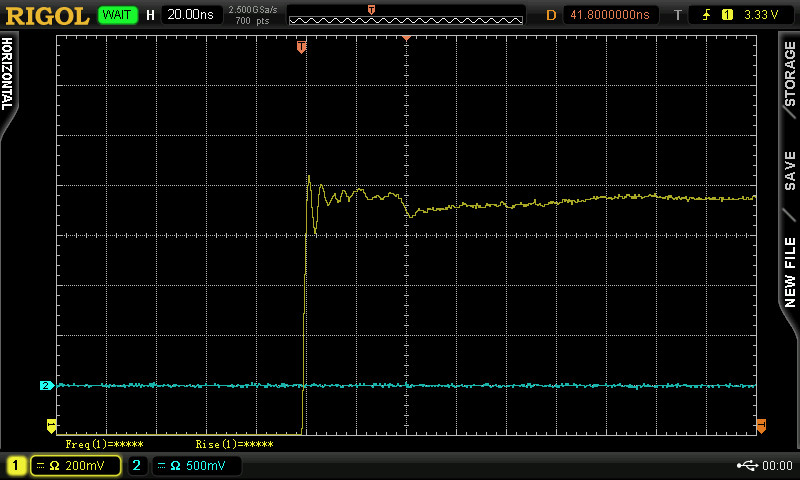The height and width of the screenshot is (480, 800).
Task: Click the orange trigger position marker above grid
Action: coord(301,47)
